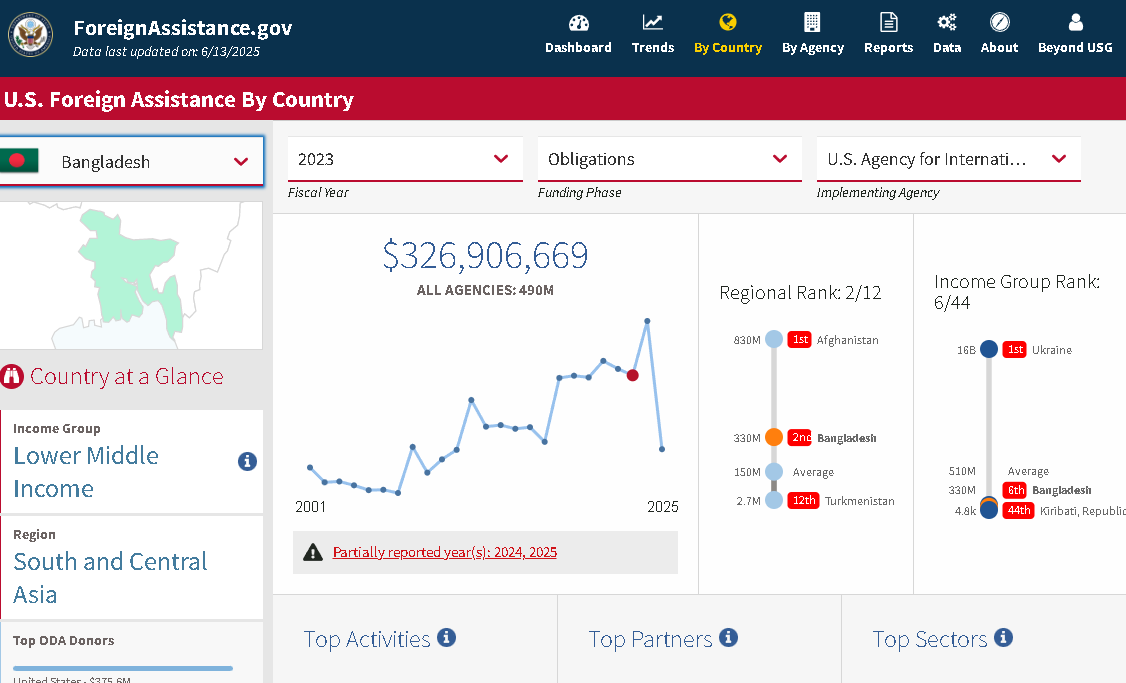Click the Top Activities info icon

pos(447,637)
